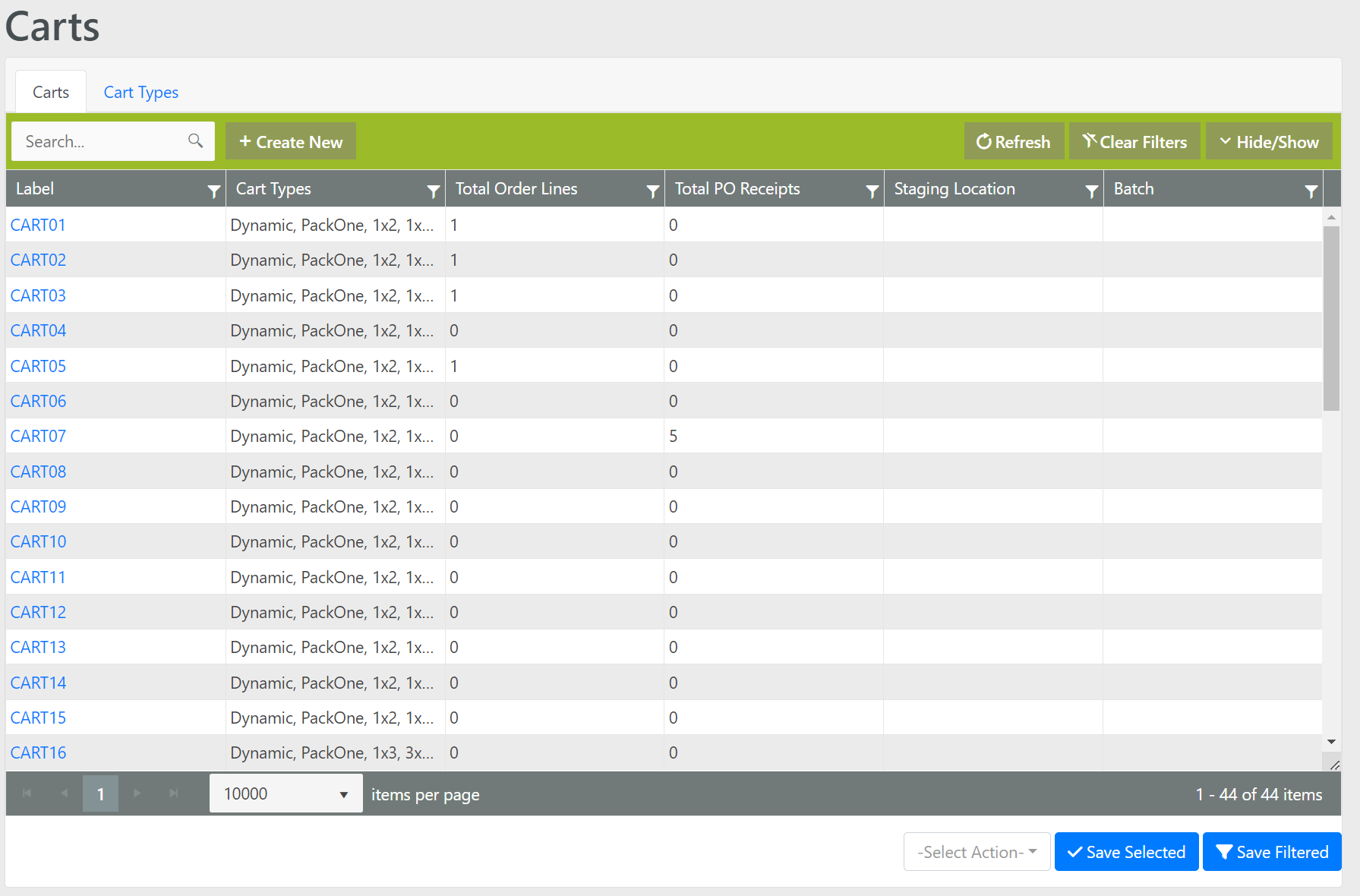Image resolution: width=1360 pixels, height=896 pixels.
Task: Open the Total Order Lines filter
Action: (652, 191)
